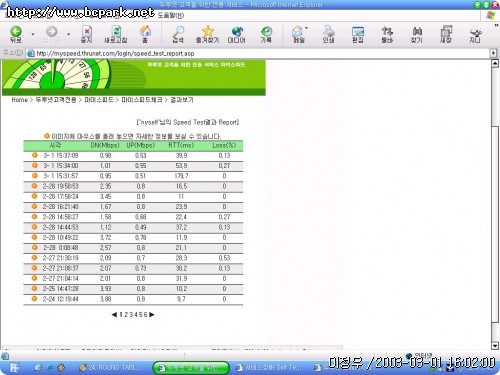Switch to '24. ROUND TABL...' taskbar button
The width and height of the screenshot is (500, 375).
tap(111, 368)
